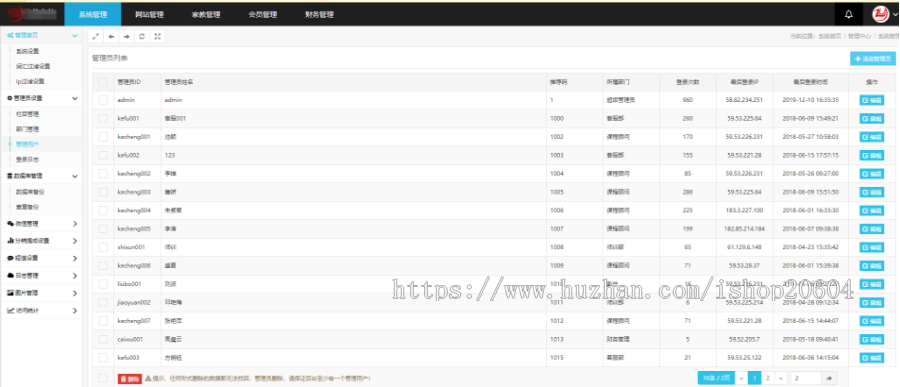Click the IP cell 58.62.234.251
900x387 pixels.
744,100
